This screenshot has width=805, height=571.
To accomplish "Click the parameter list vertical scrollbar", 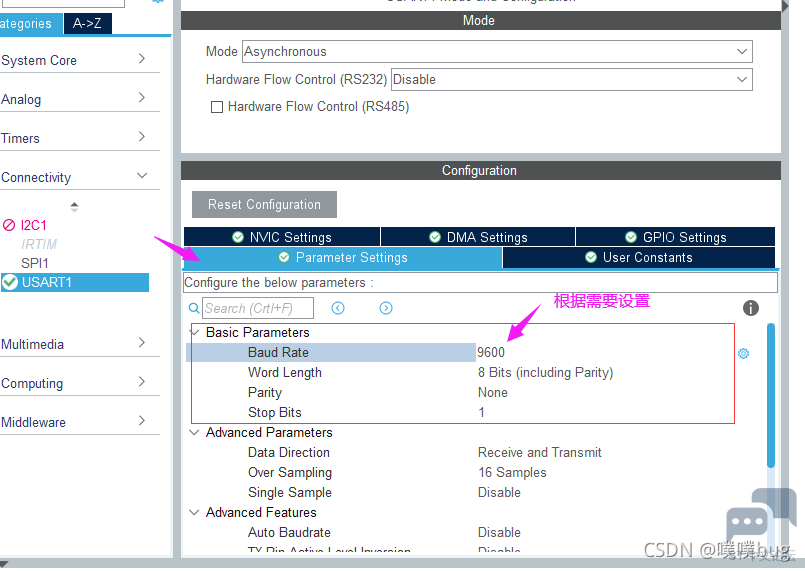I will 771,395.
